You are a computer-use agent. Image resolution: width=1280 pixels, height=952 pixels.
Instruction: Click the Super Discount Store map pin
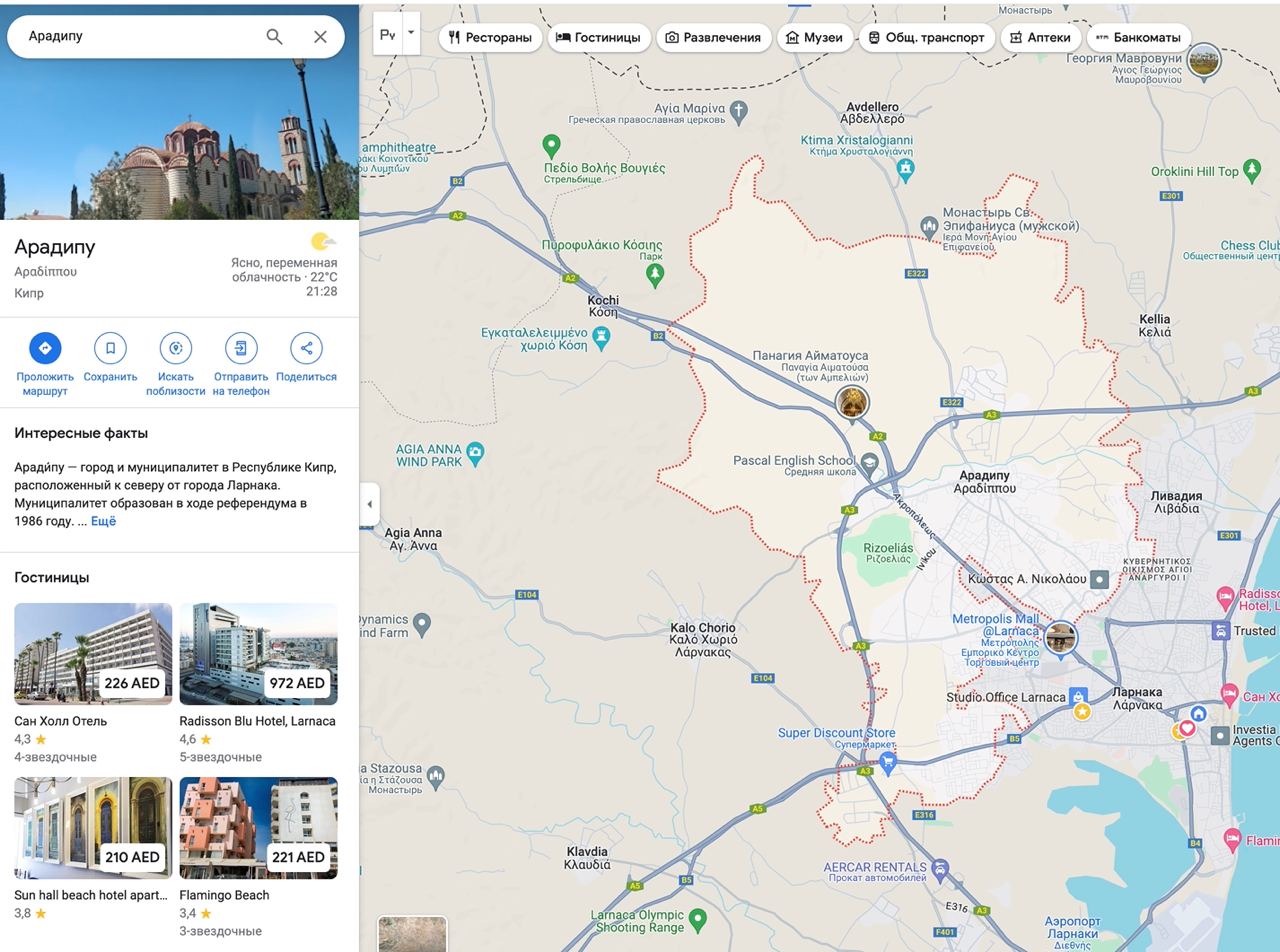coord(887,761)
